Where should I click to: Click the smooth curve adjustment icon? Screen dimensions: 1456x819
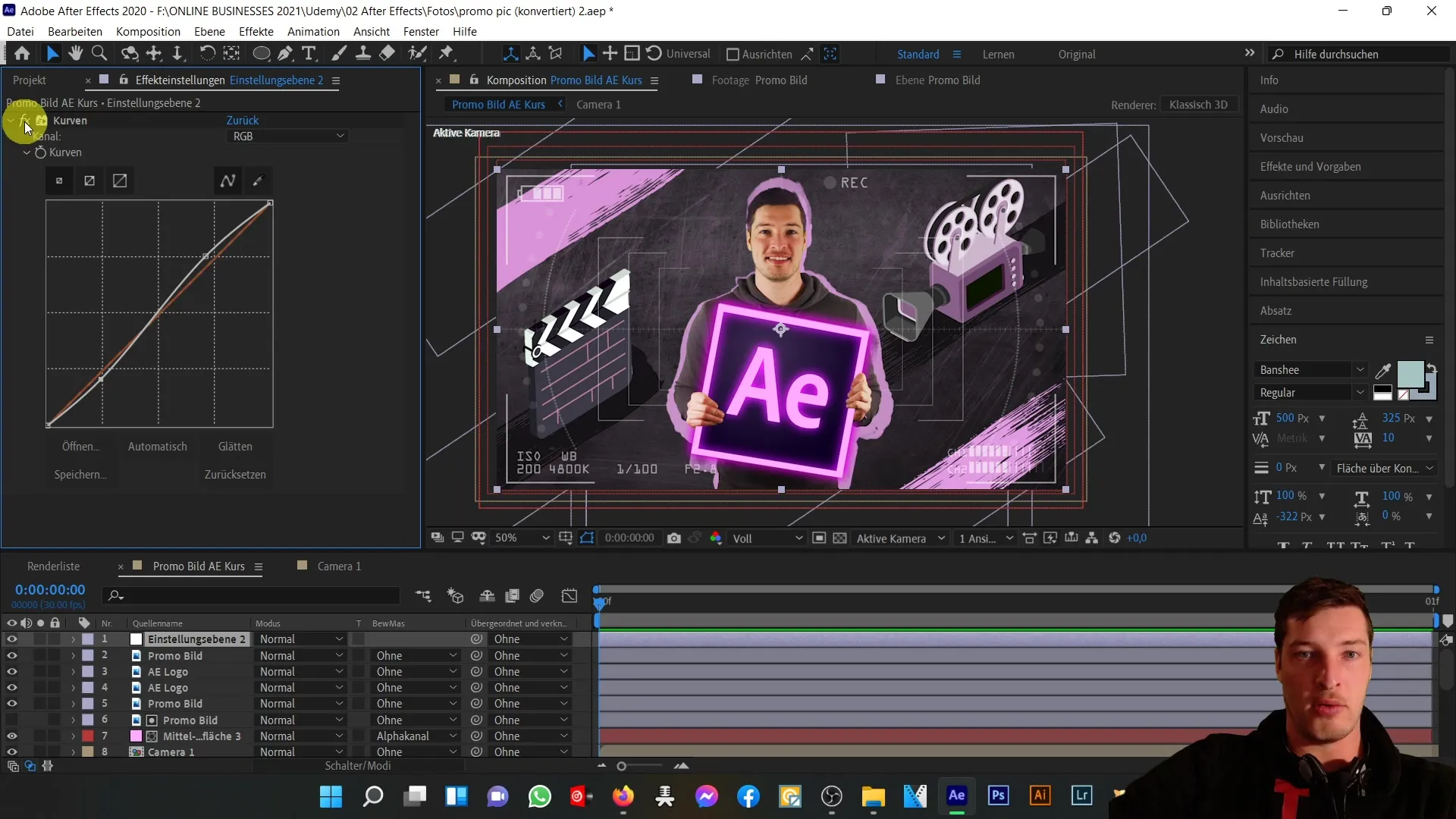coord(228,181)
